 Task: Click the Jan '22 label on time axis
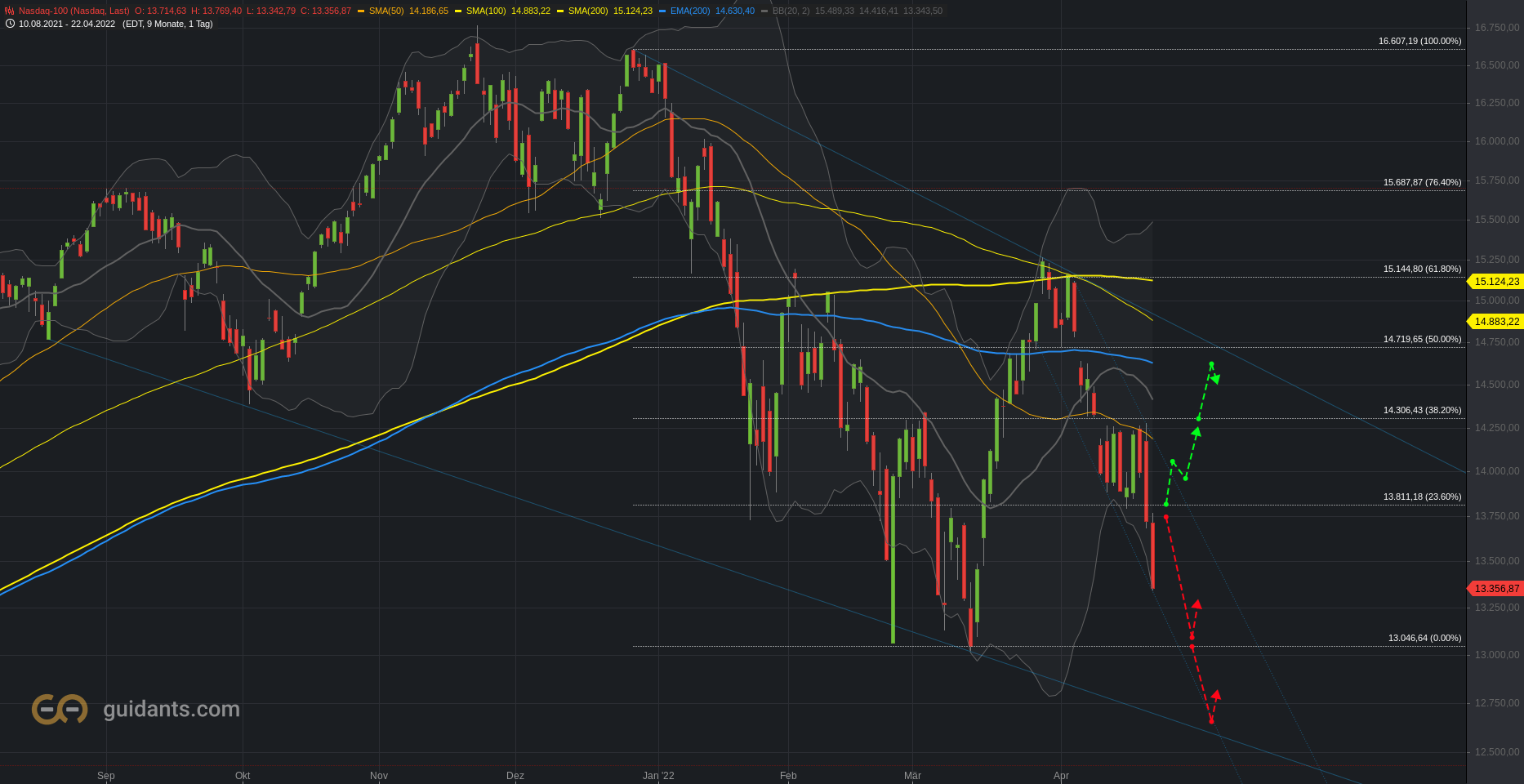pyautogui.click(x=658, y=776)
